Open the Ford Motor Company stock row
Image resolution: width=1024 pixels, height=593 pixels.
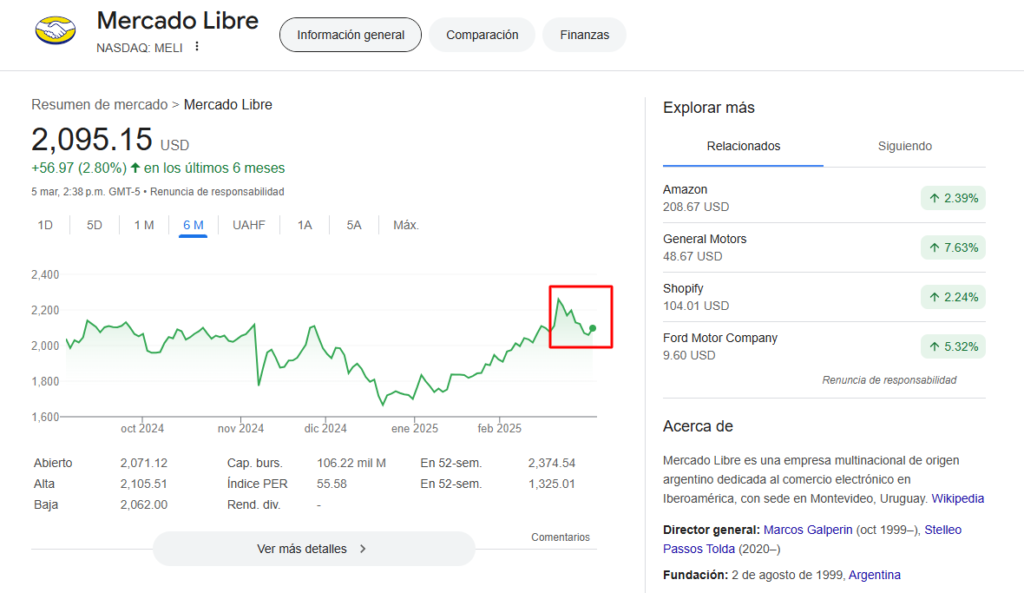click(x=824, y=347)
